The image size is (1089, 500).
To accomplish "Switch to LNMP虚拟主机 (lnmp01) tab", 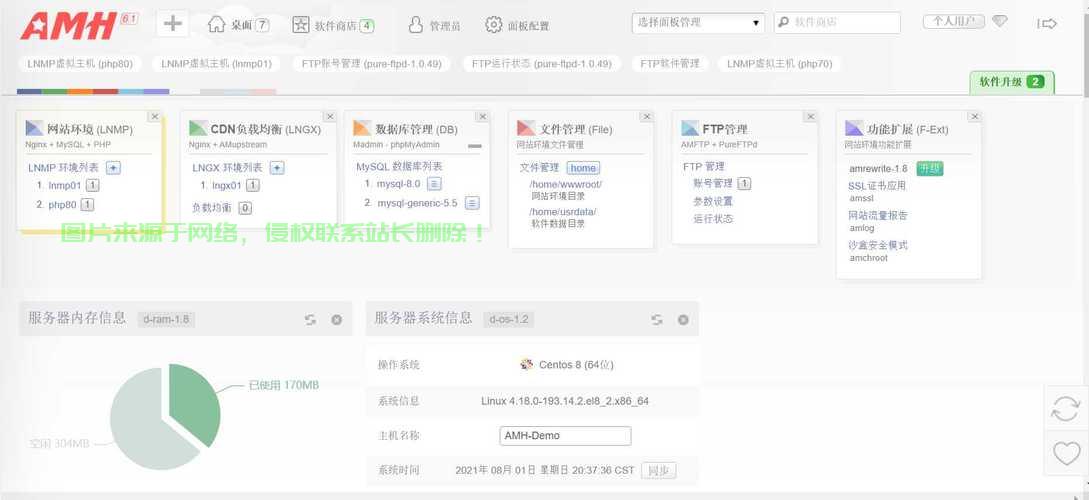I will [216, 64].
